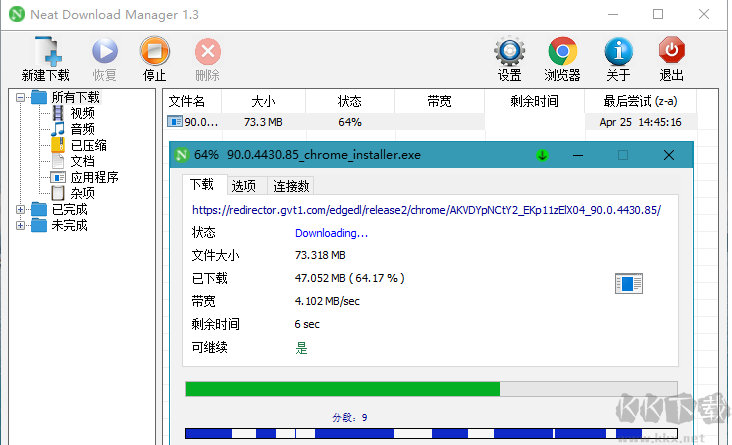The height and width of the screenshot is (445, 732).
Task: Click the 73.318 MB file size value
Action: click(320, 255)
